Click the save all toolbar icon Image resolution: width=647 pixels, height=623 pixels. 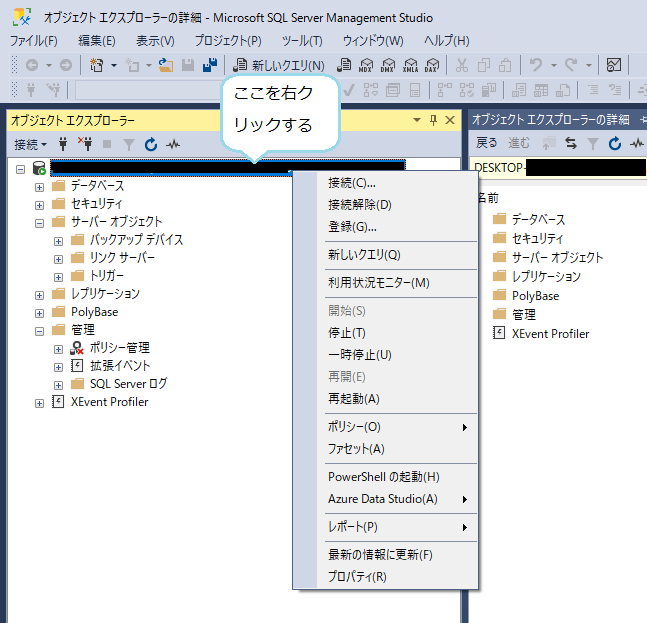(x=210, y=65)
